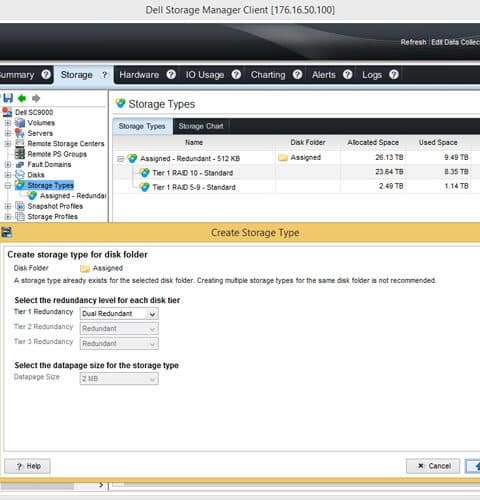This screenshot has height=500, width=480.
Task: Switch to the Alerts tab
Action: click(x=324, y=75)
